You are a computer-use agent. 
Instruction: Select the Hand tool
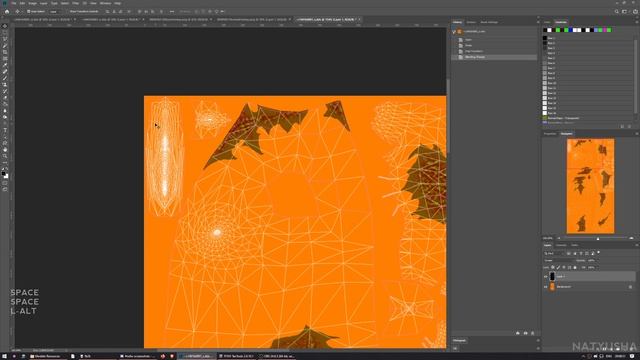click(5, 150)
